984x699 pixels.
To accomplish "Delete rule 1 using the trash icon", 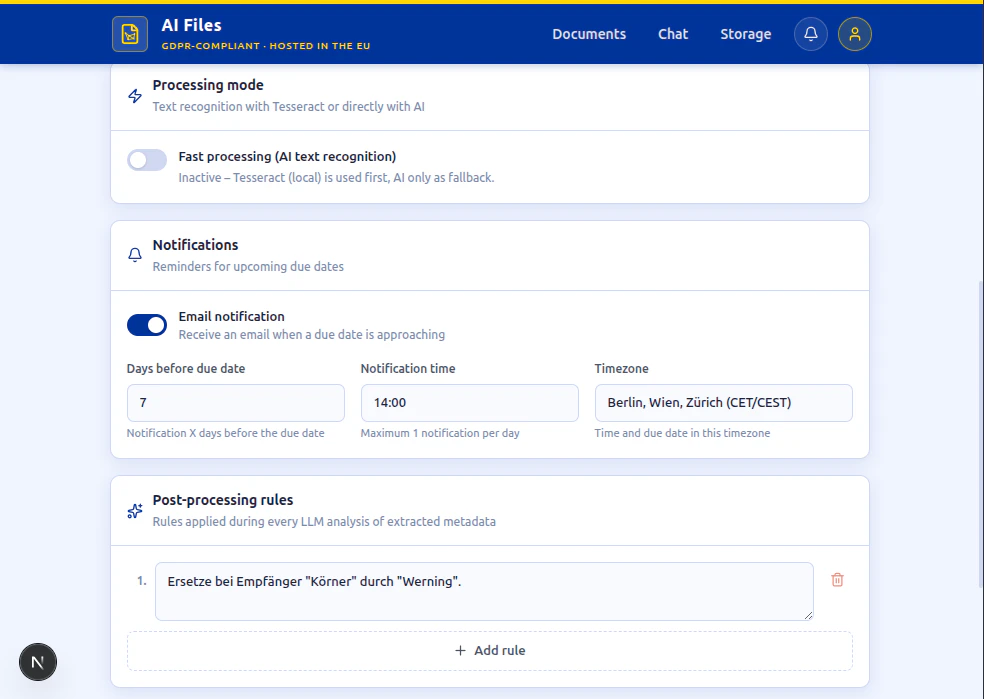I will pyautogui.click(x=837, y=580).
